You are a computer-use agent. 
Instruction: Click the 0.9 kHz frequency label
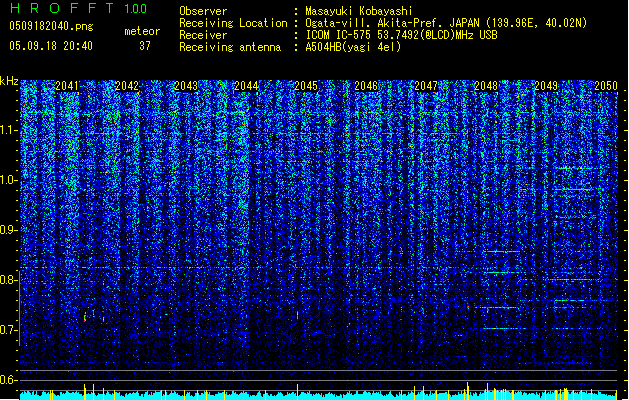tap(9, 230)
